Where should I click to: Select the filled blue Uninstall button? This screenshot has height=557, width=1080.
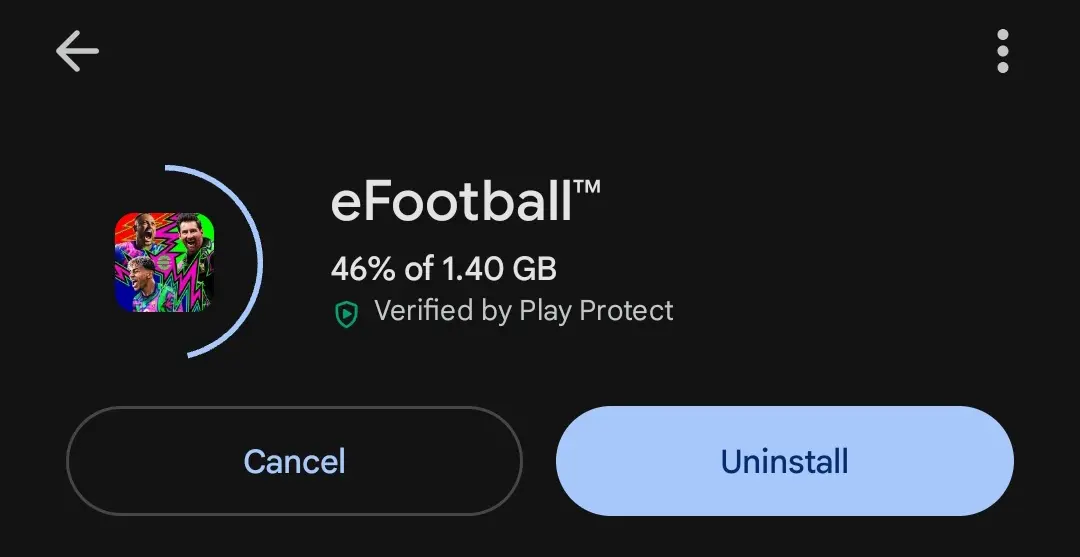pos(785,461)
